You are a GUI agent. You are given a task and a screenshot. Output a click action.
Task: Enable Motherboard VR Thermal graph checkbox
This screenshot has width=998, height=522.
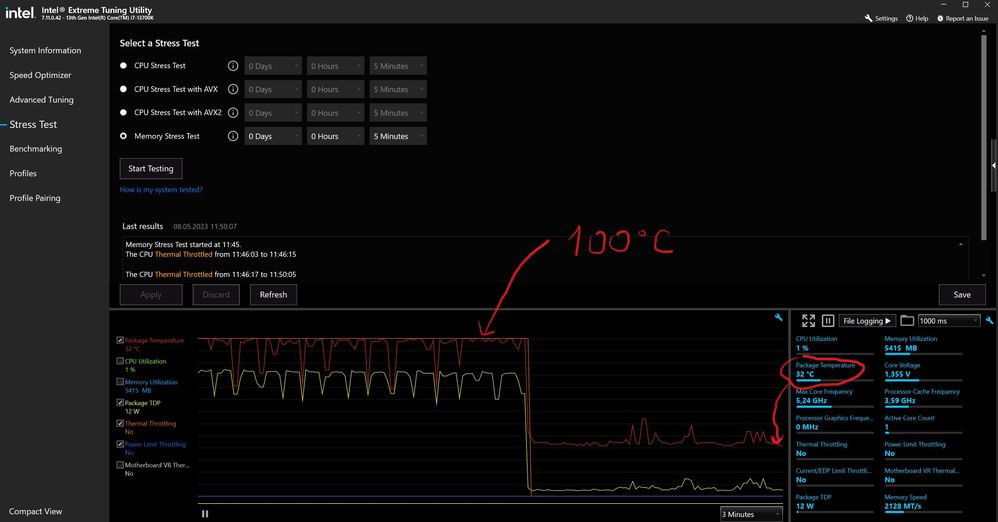point(120,465)
